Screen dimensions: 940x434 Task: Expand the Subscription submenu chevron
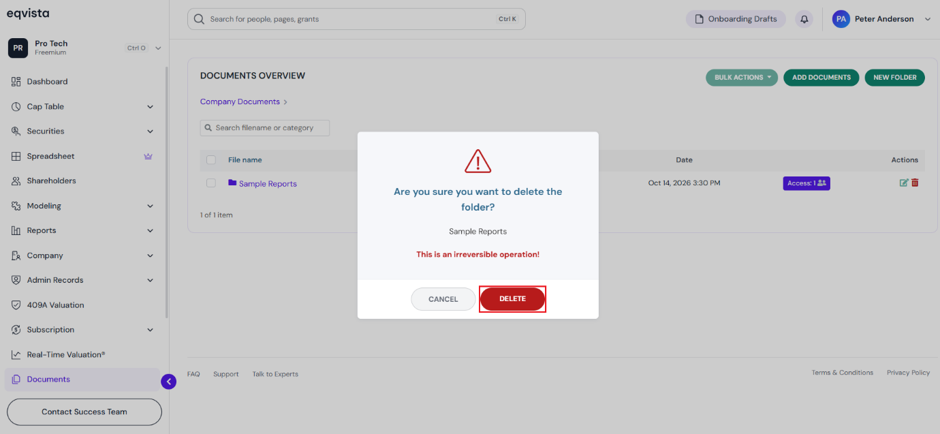(x=150, y=330)
